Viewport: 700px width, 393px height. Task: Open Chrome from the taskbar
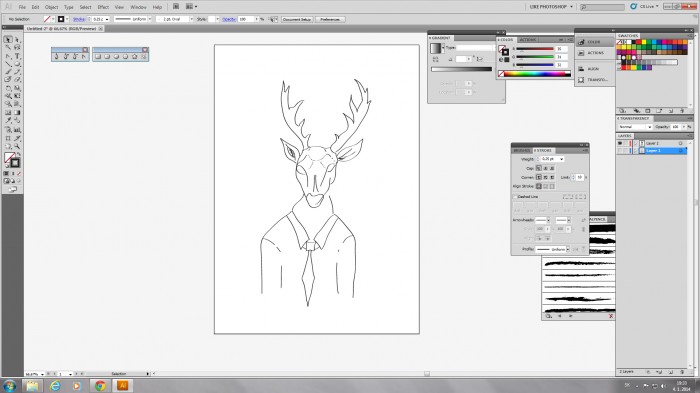click(100, 385)
